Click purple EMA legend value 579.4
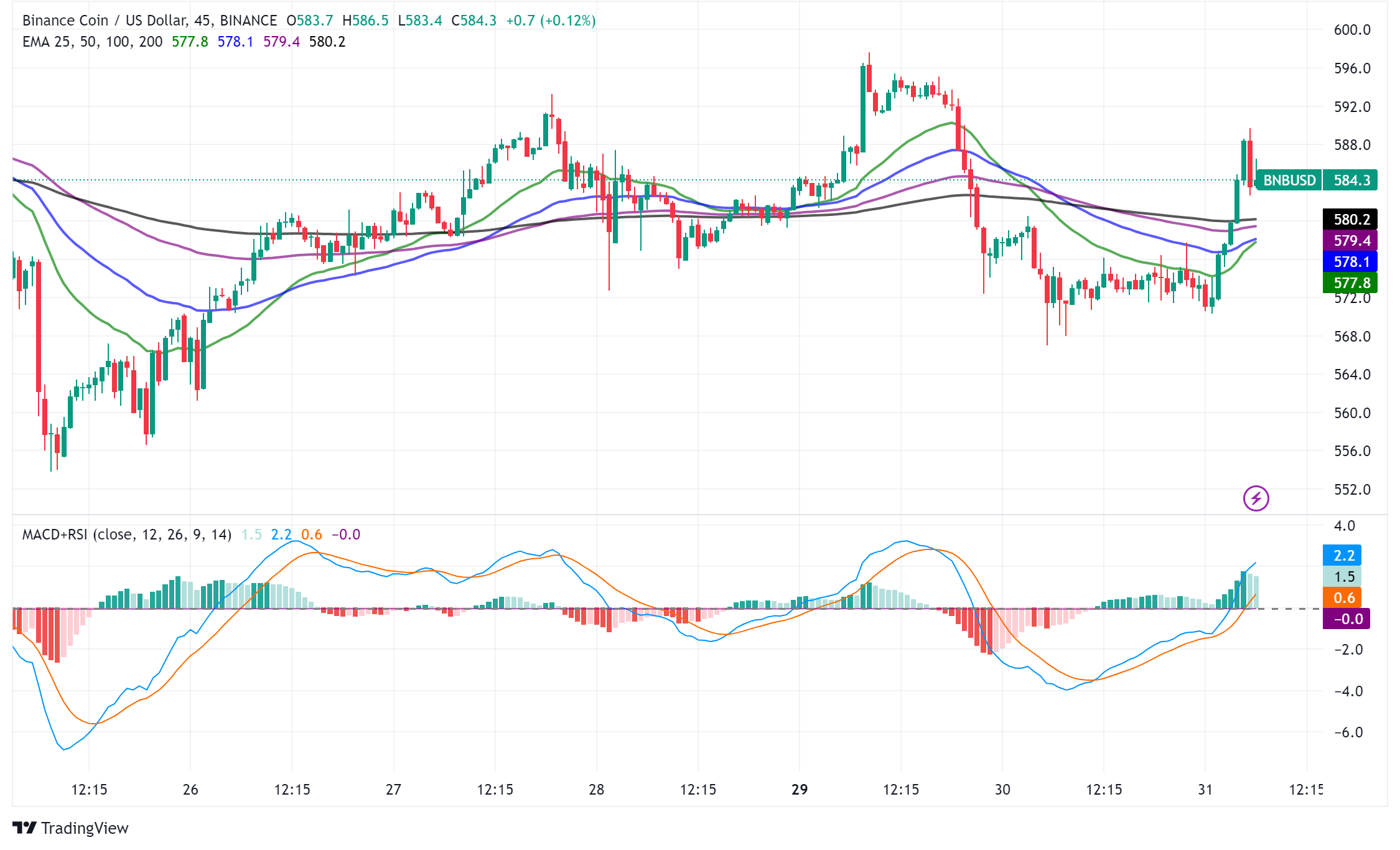The image size is (1400, 850). (x=281, y=42)
